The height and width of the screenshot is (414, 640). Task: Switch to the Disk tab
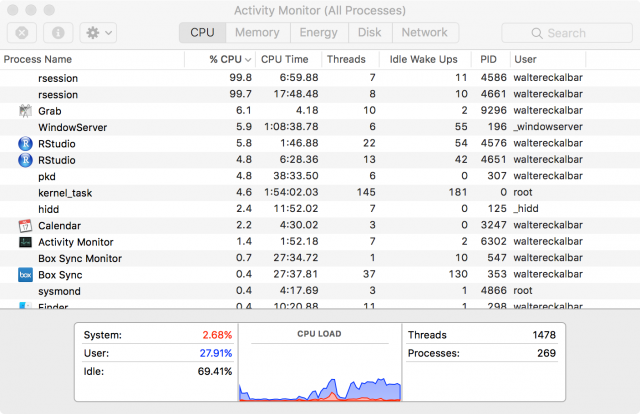(370, 33)
